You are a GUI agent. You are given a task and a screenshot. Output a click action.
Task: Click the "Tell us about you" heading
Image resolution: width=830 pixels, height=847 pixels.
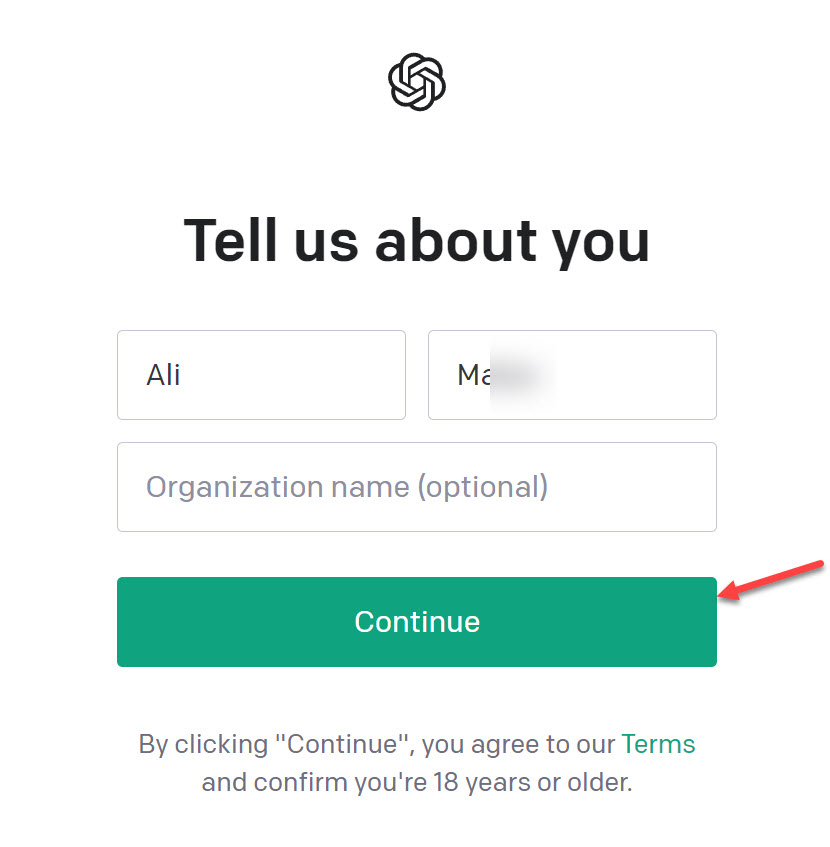pyautogui.click(x=417, y=241)
